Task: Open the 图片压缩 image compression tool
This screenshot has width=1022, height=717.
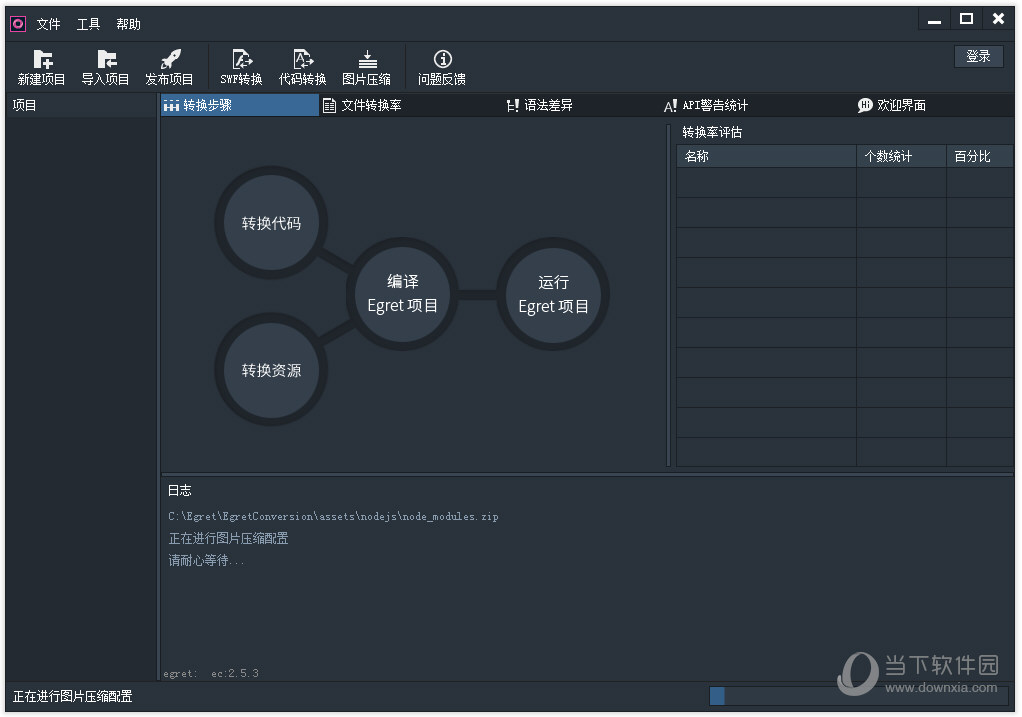Action: [x=366, y=68]
